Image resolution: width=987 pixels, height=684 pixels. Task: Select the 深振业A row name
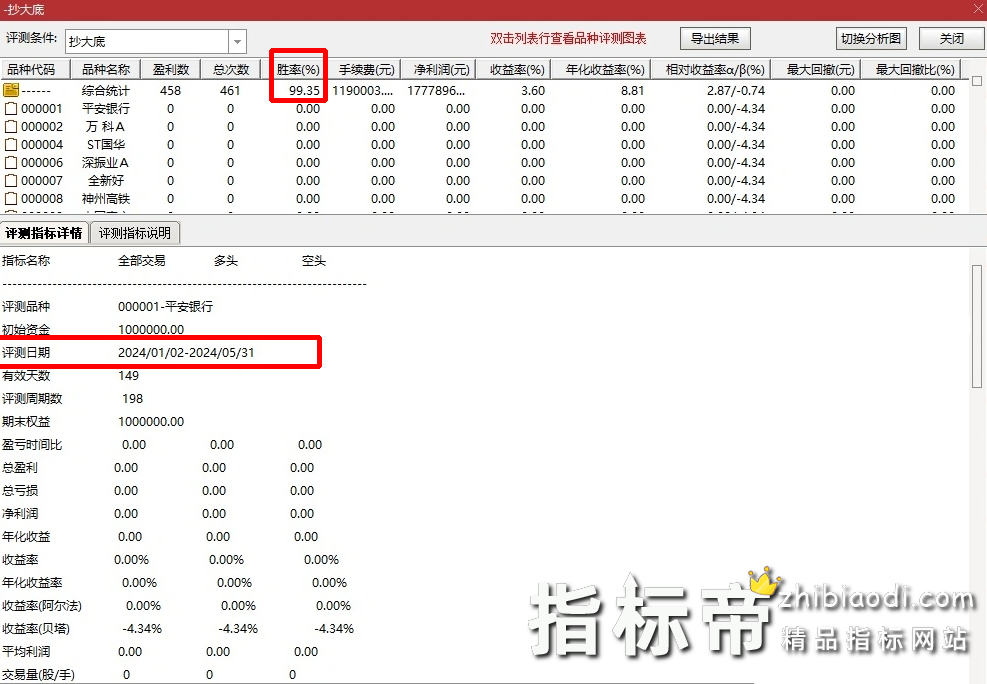[105, 162]
